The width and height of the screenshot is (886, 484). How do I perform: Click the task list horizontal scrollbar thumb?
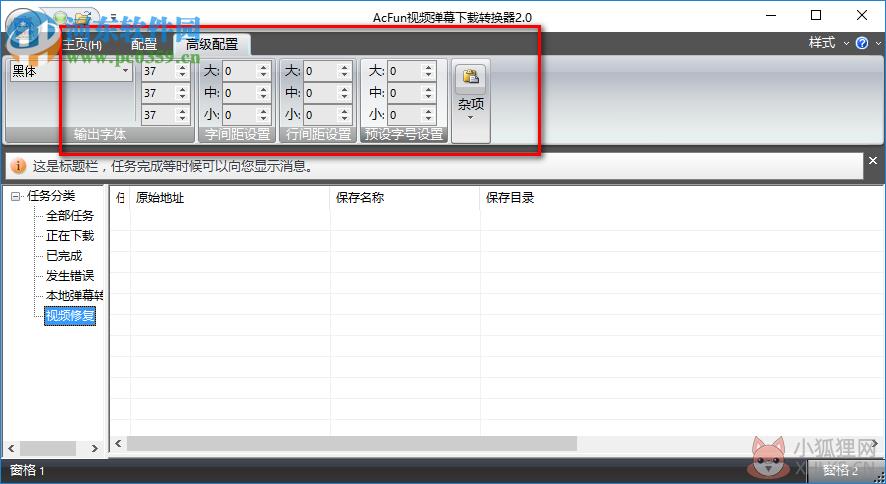[351, 443]
